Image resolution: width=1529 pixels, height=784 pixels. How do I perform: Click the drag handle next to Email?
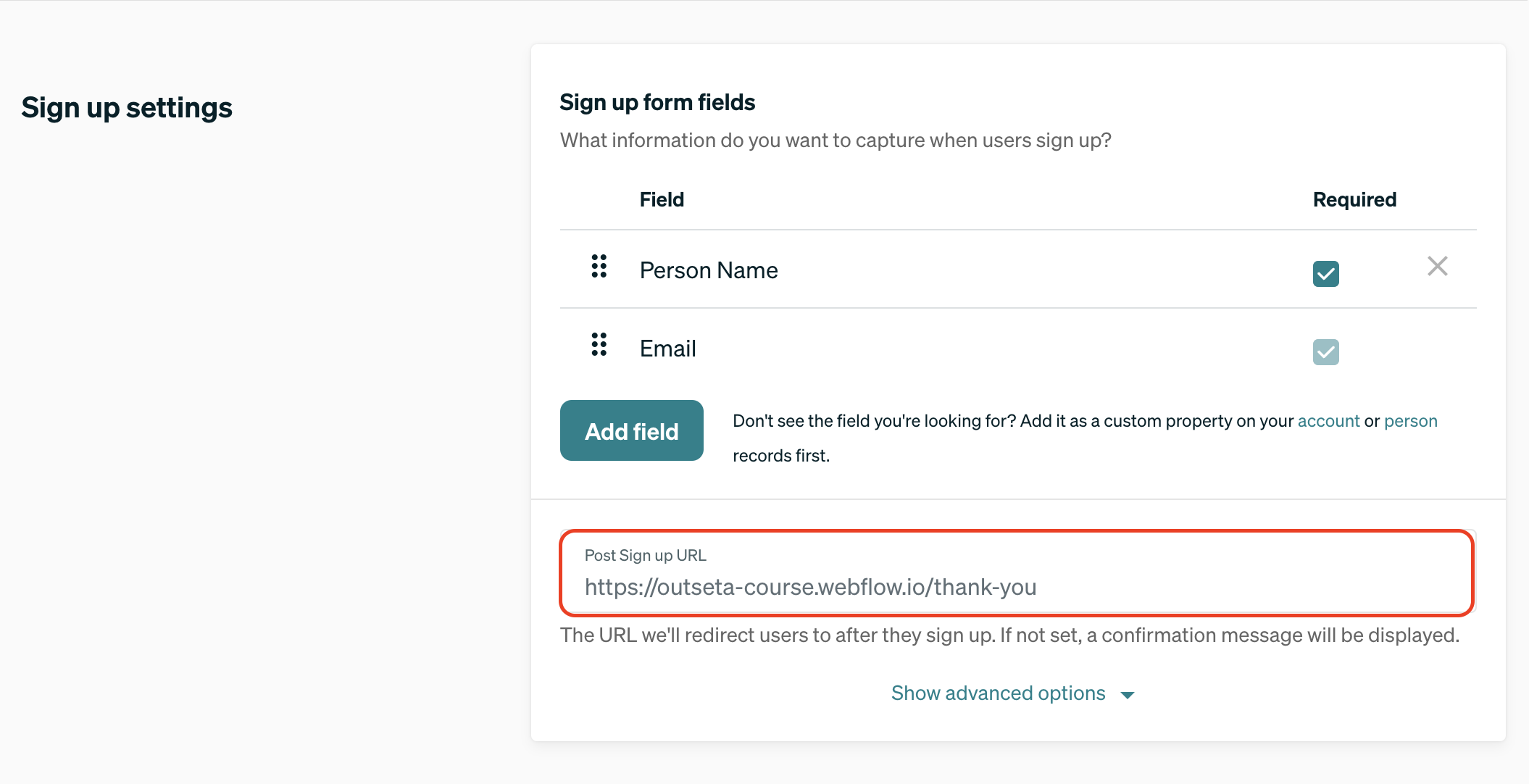(x=599, y=344)
